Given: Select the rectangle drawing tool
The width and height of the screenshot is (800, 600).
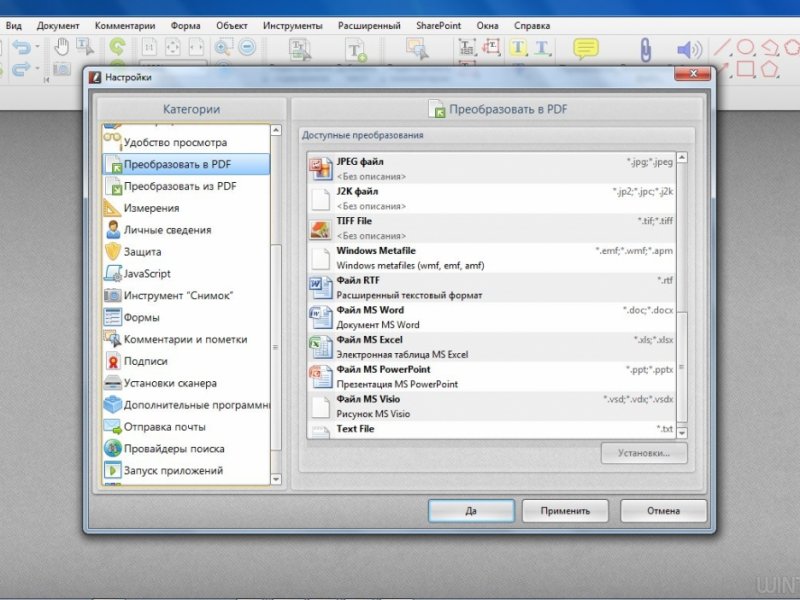Looking at the screenshot, I should (x=746, y=69).
